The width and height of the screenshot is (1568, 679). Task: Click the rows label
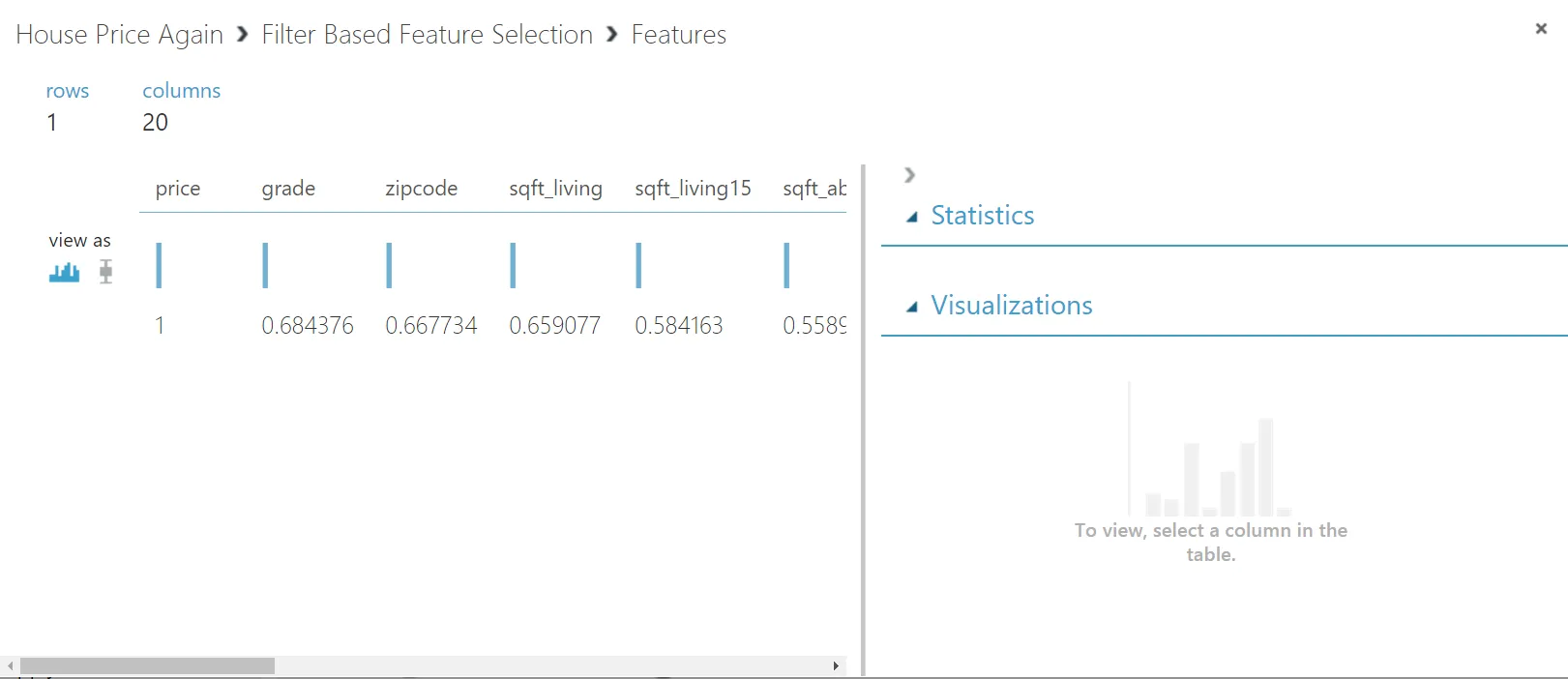click(68, 91)
